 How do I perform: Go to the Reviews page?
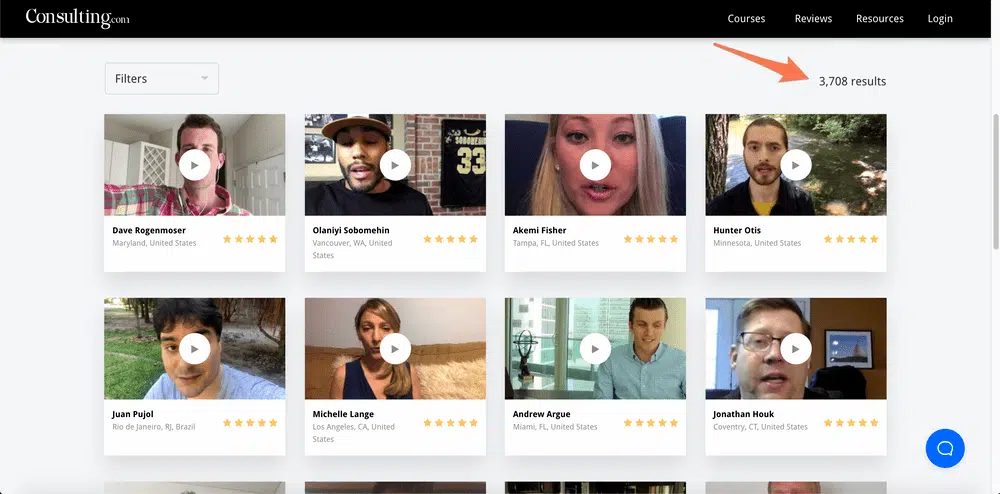pos(813,18)
